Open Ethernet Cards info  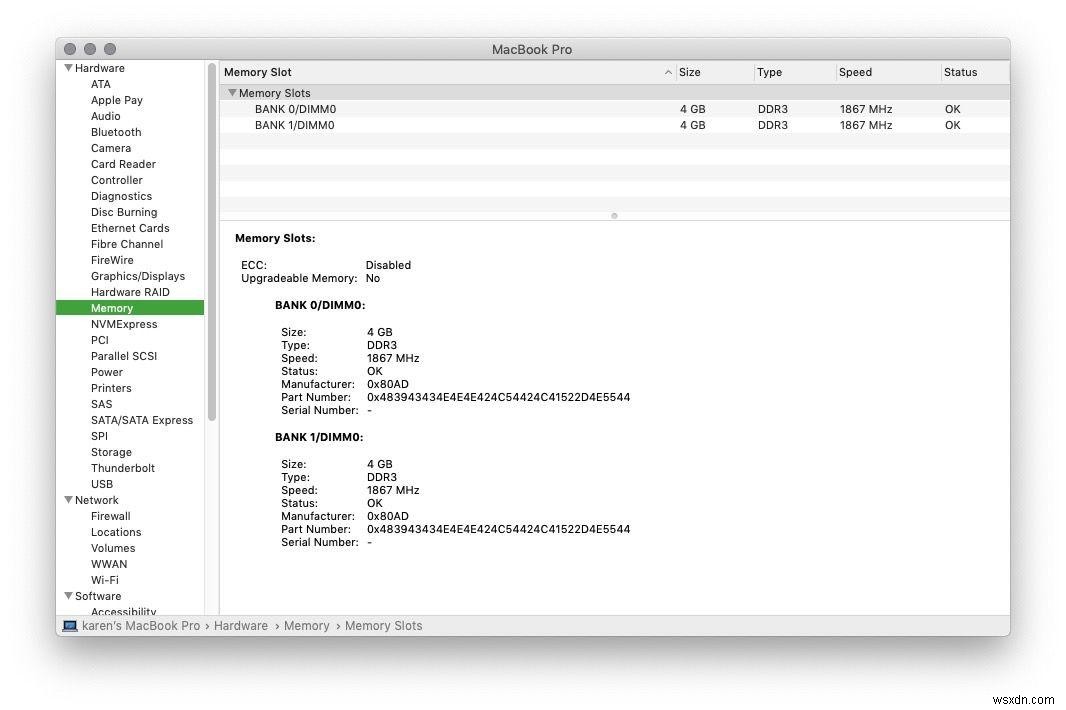130,228
